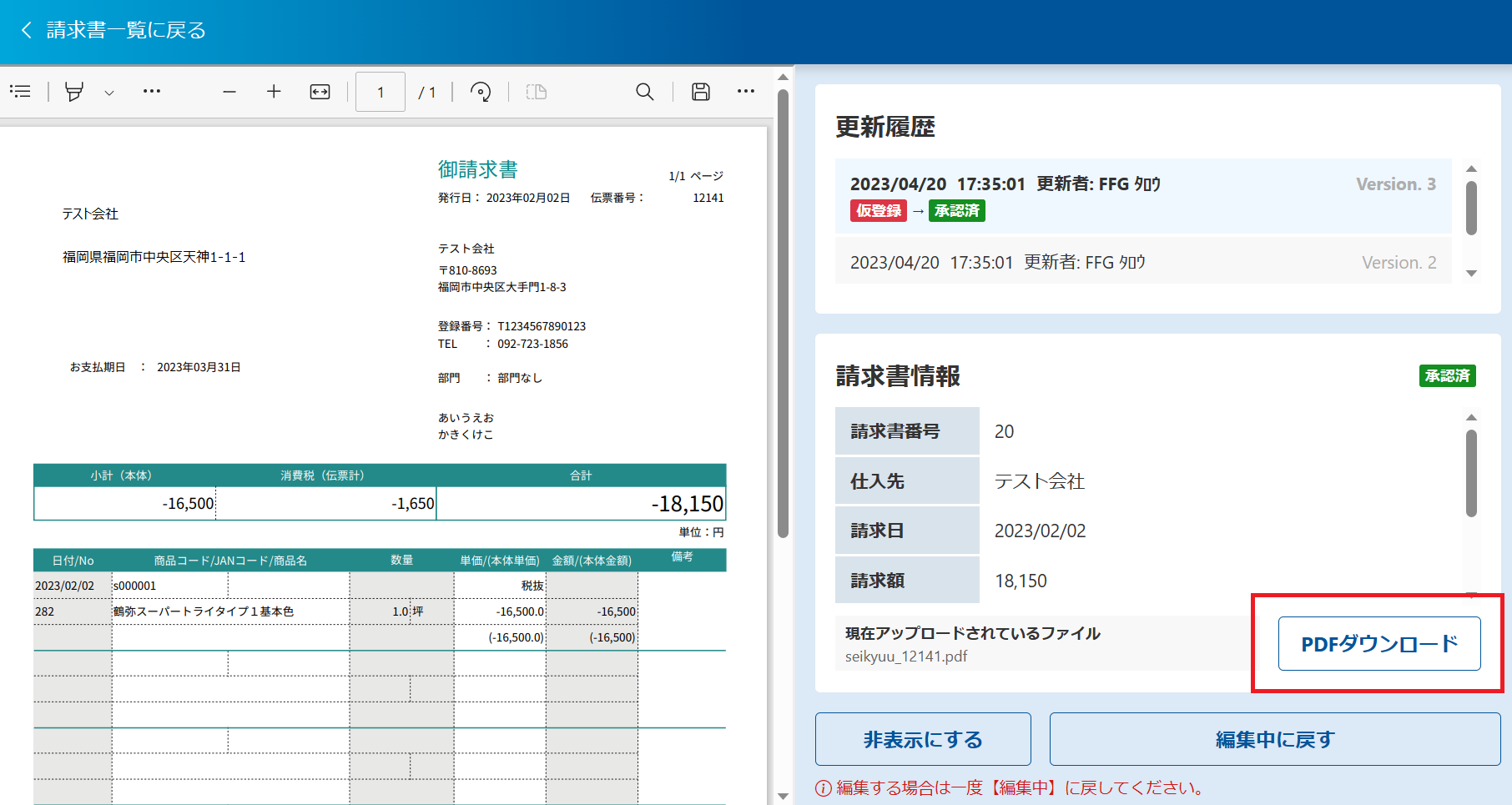The width and height of the screenshot is (1512, 805).
Task: Click the 承認済 badge in 更新履歴
Action: click(x=957, y=211)
